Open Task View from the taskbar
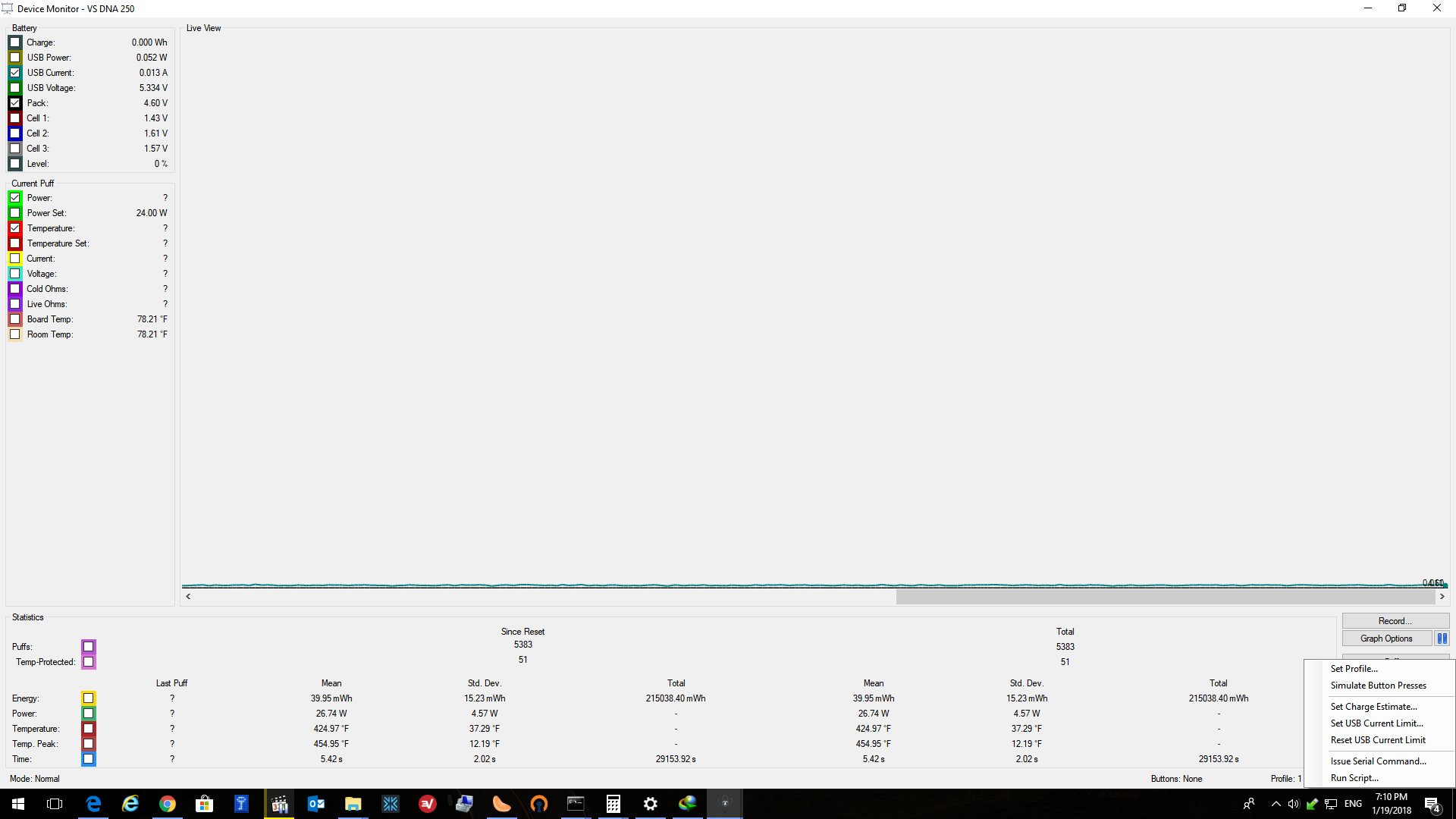Screen dimensions: 1456x819 point(55,804)
